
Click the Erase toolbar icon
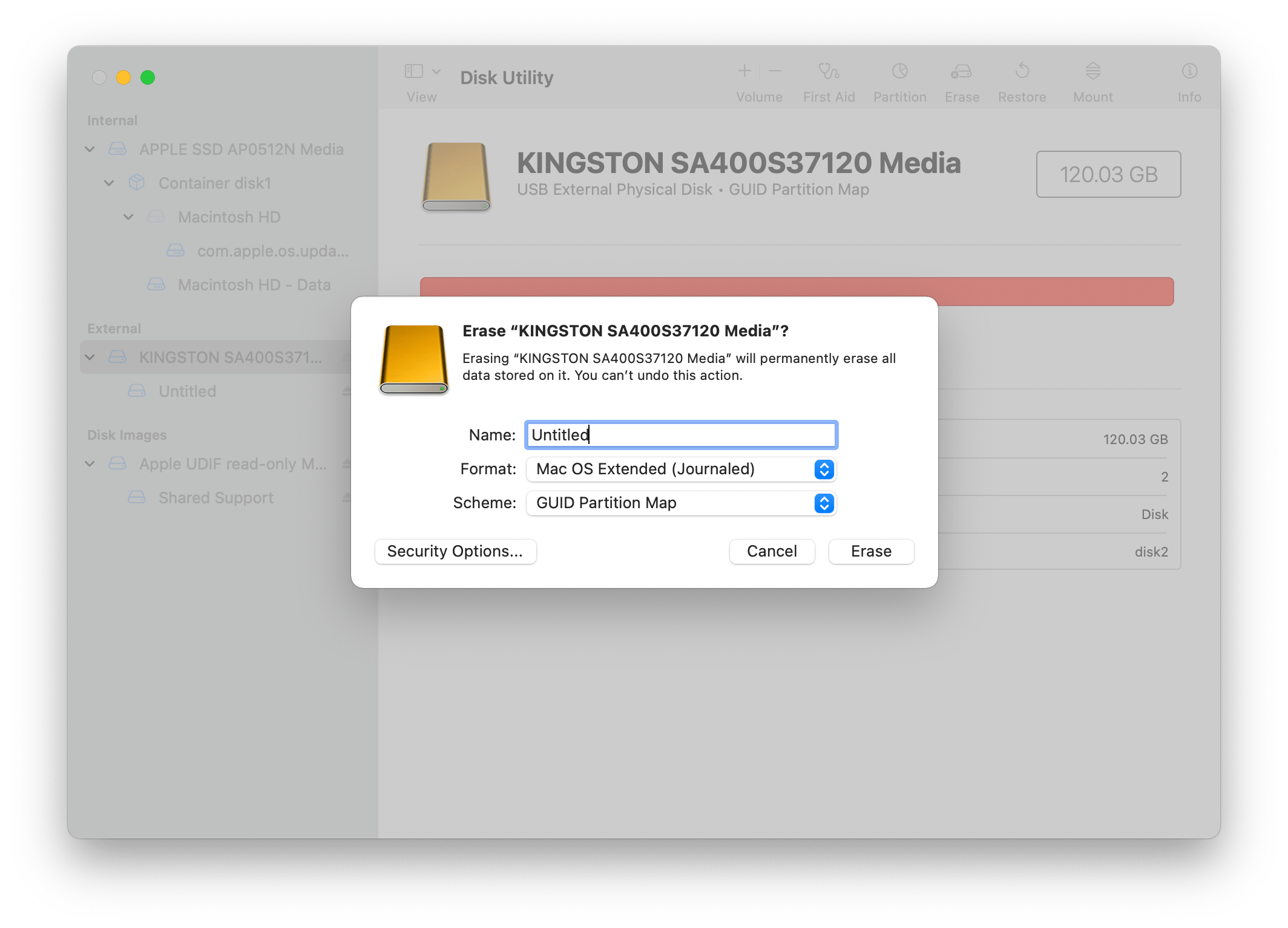click(x=961, y=71)
